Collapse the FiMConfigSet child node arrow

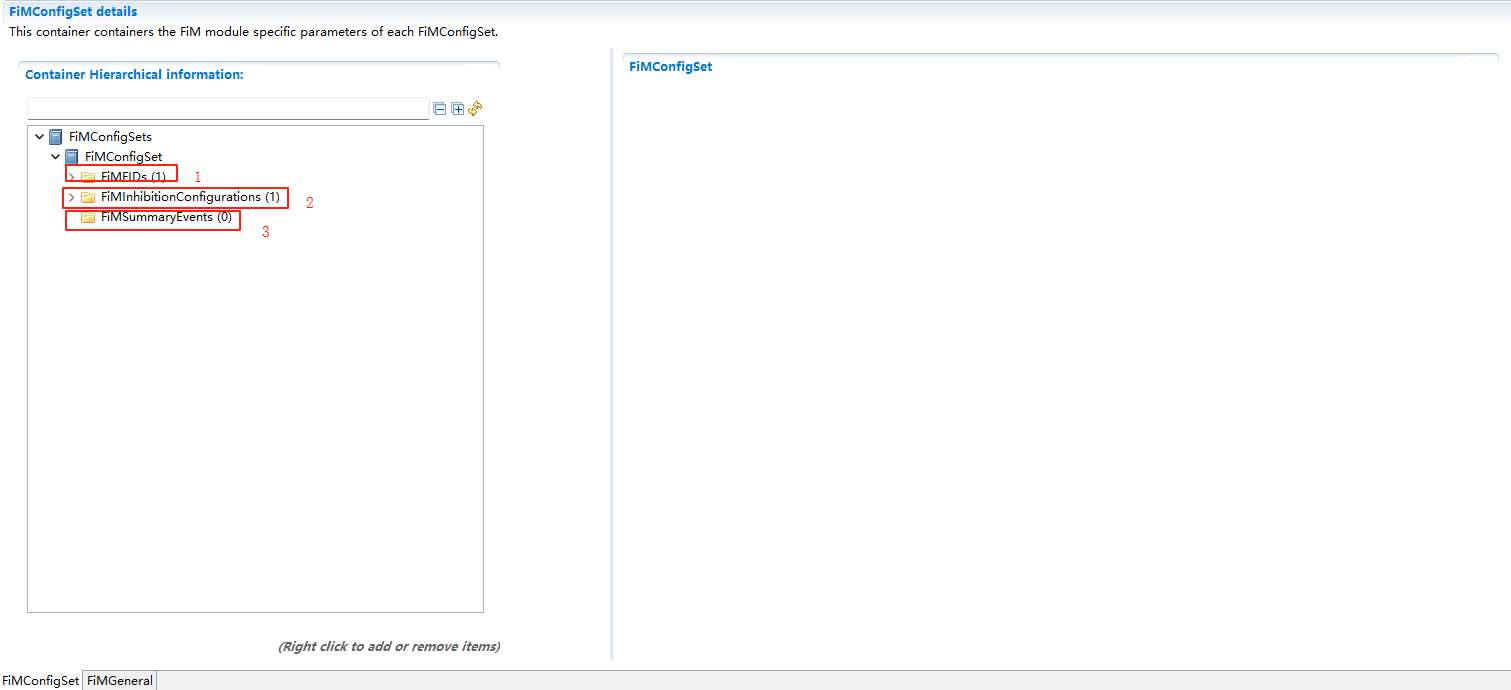56,157
